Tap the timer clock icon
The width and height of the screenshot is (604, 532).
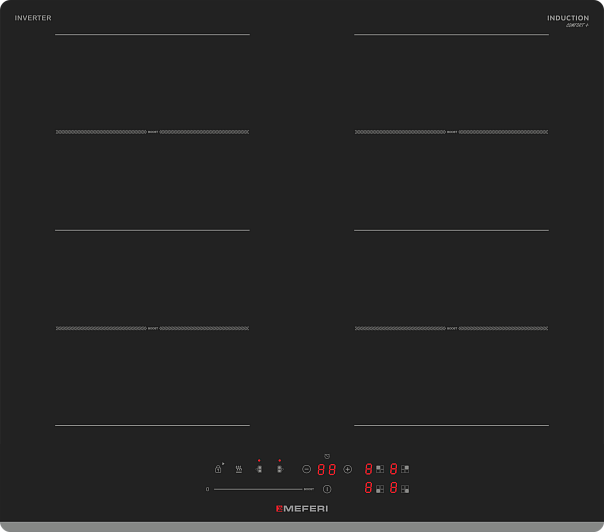(327, 456)
